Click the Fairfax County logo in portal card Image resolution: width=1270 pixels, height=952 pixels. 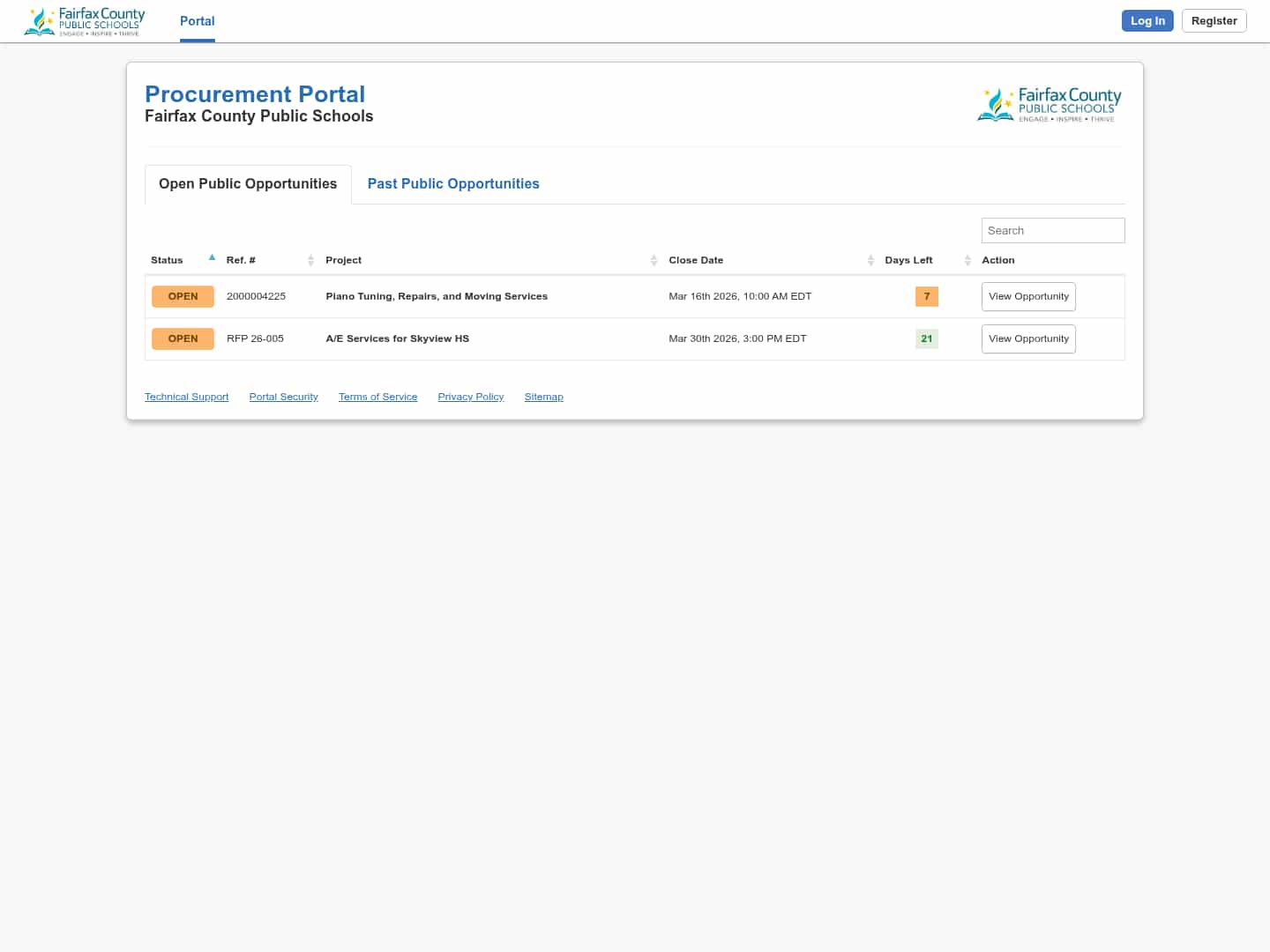pos(1050,105)
